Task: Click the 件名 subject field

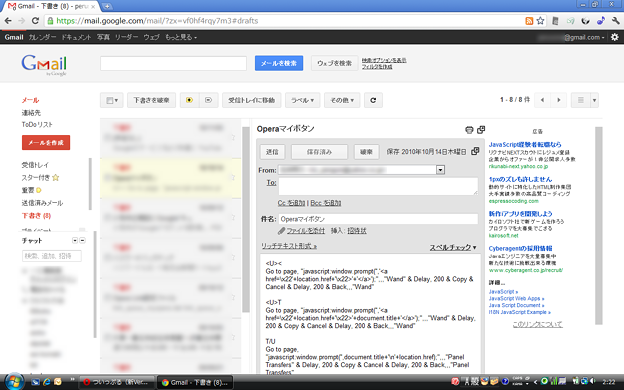Action: pyautogui.click(x=378, y=219)
